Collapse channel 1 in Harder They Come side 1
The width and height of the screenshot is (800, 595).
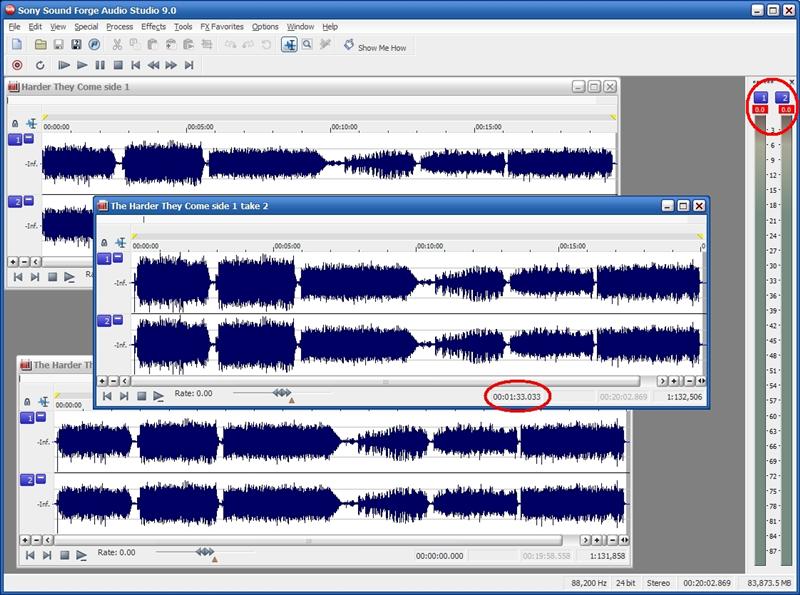click(29, 140)
